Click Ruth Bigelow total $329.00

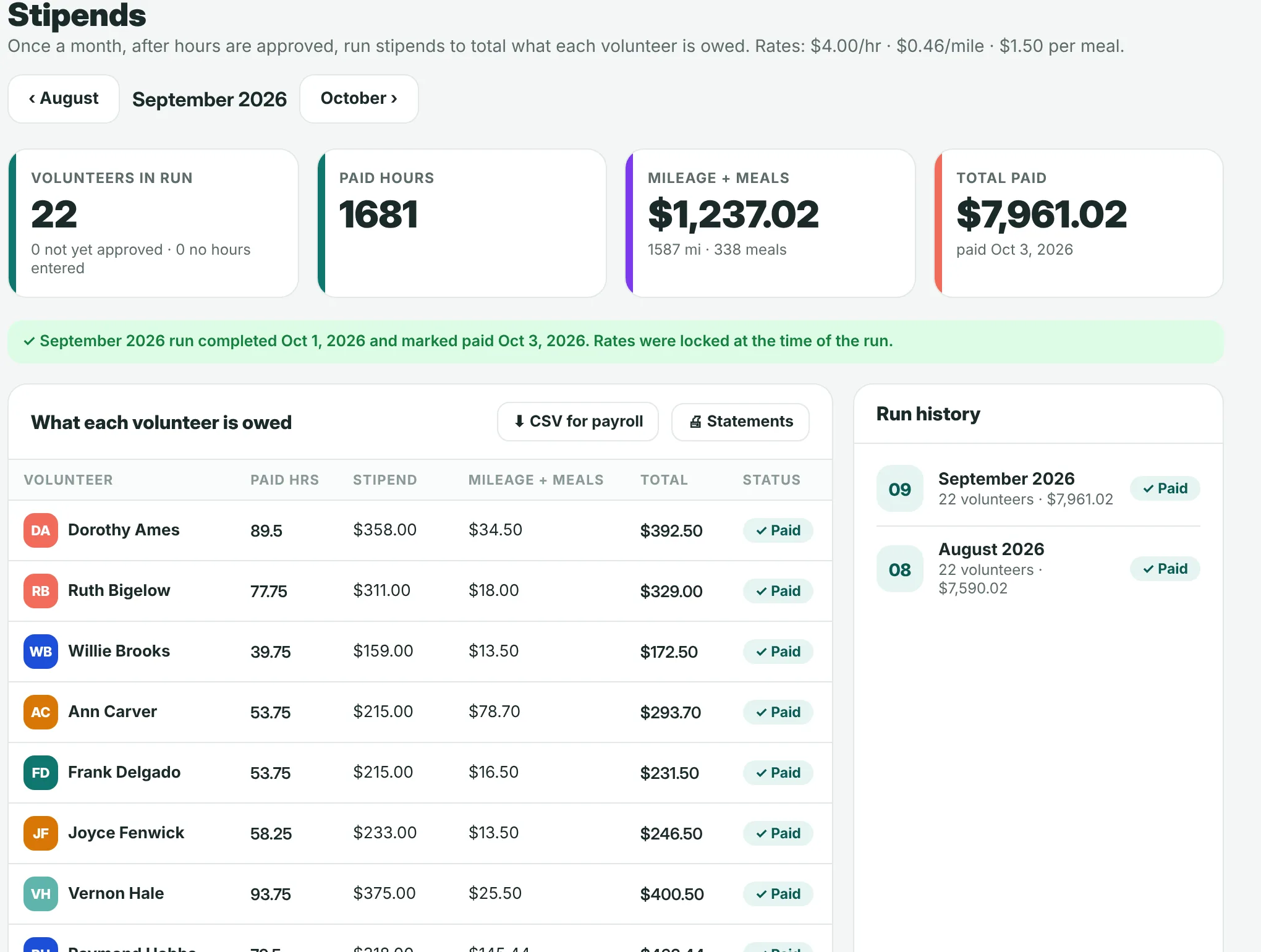click(x=671, y=591)
